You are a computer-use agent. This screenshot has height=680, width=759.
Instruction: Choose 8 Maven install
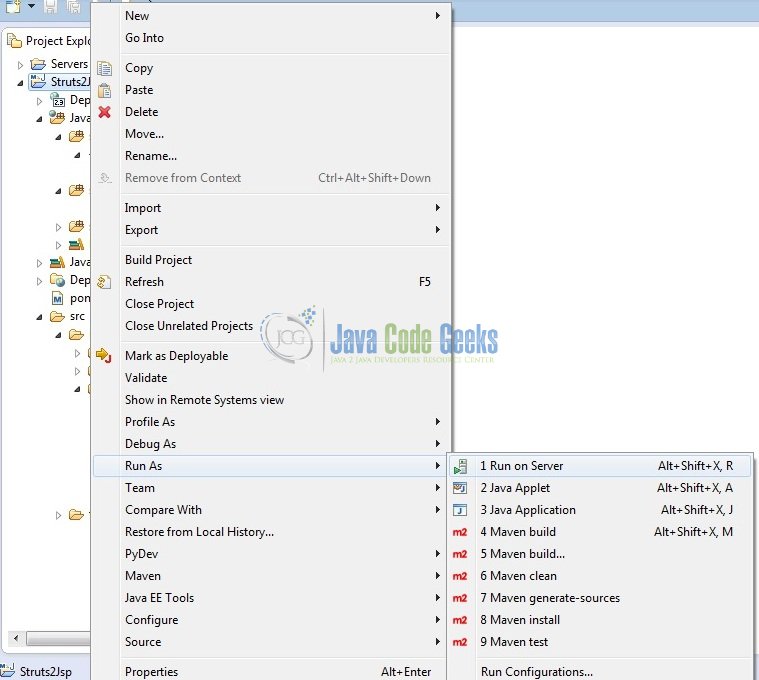[600, 620]
